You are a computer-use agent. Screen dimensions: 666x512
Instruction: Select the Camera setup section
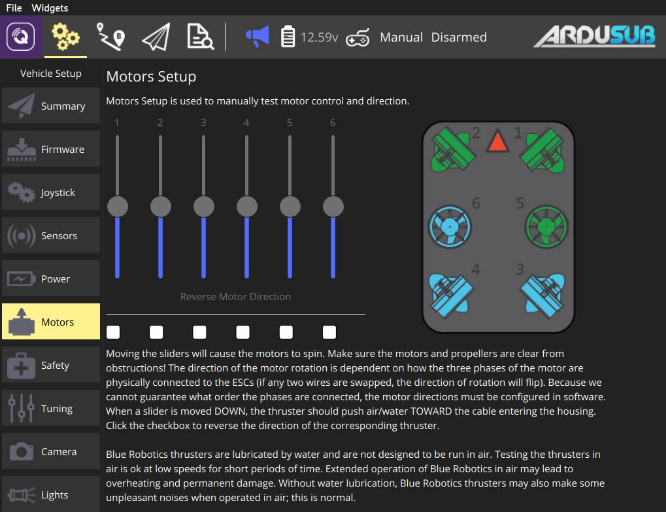[51, 451]
